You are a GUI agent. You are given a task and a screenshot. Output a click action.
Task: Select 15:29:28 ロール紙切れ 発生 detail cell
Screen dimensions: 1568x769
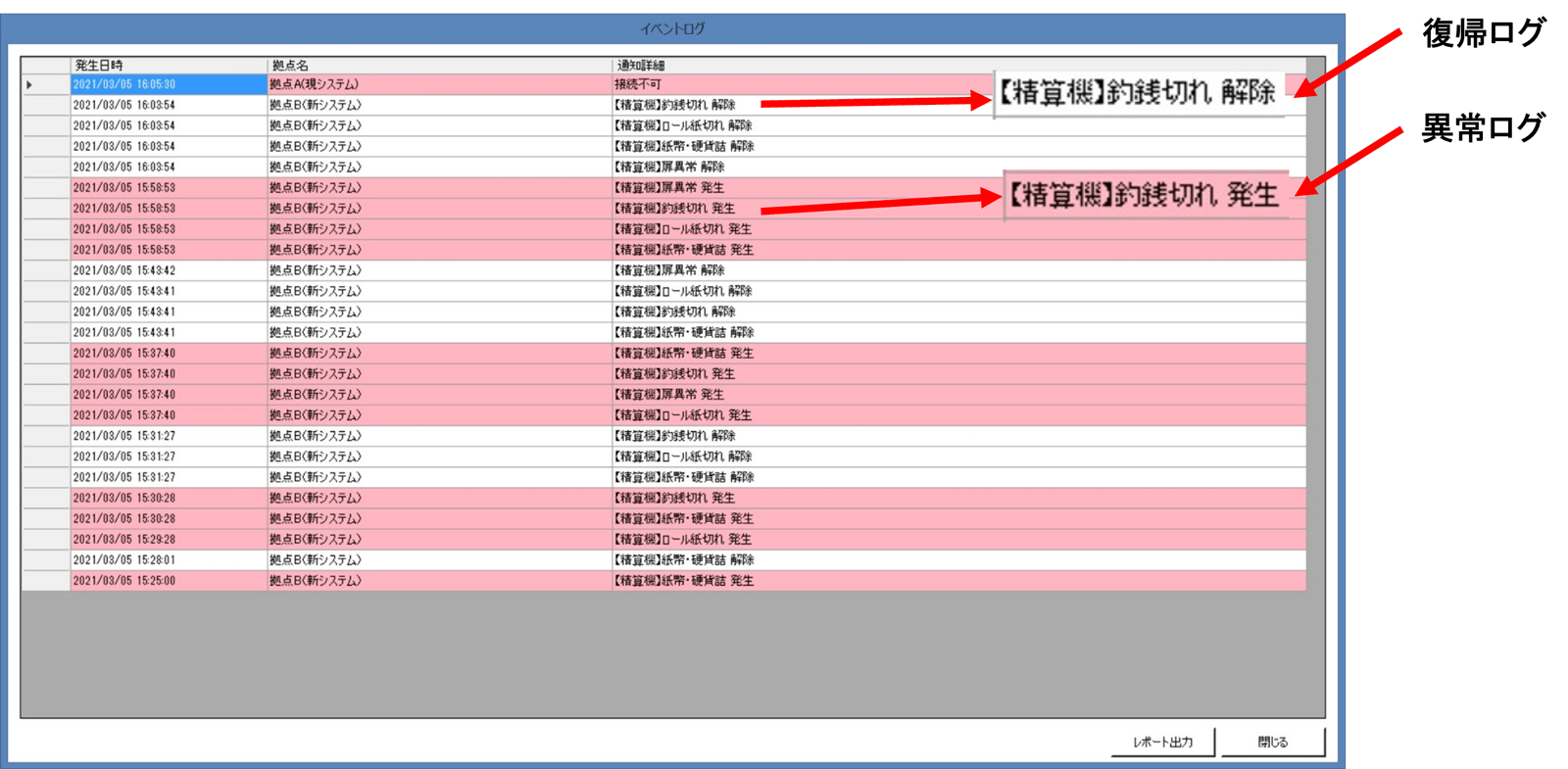(x=958, y=540)
